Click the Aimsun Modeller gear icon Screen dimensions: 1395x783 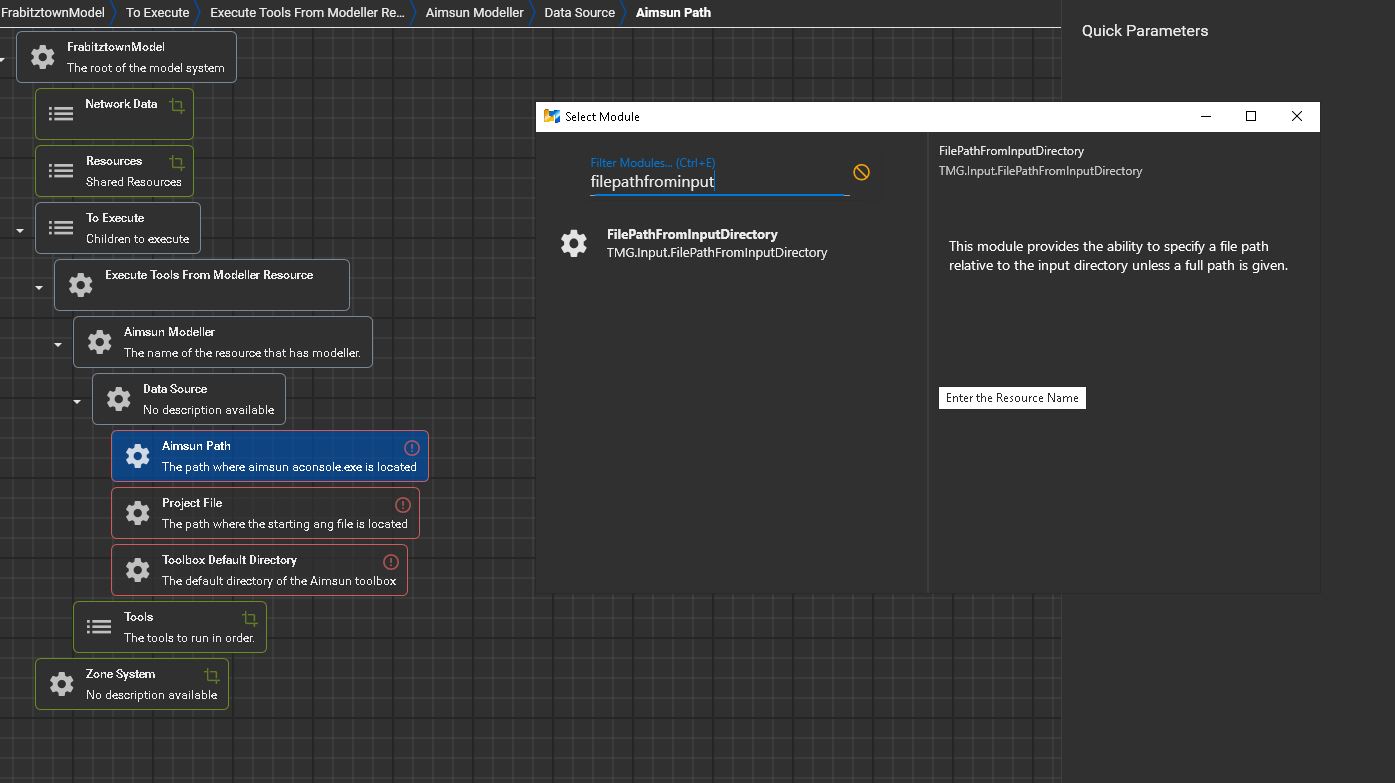pyautogui.click(x=100, y=342)
